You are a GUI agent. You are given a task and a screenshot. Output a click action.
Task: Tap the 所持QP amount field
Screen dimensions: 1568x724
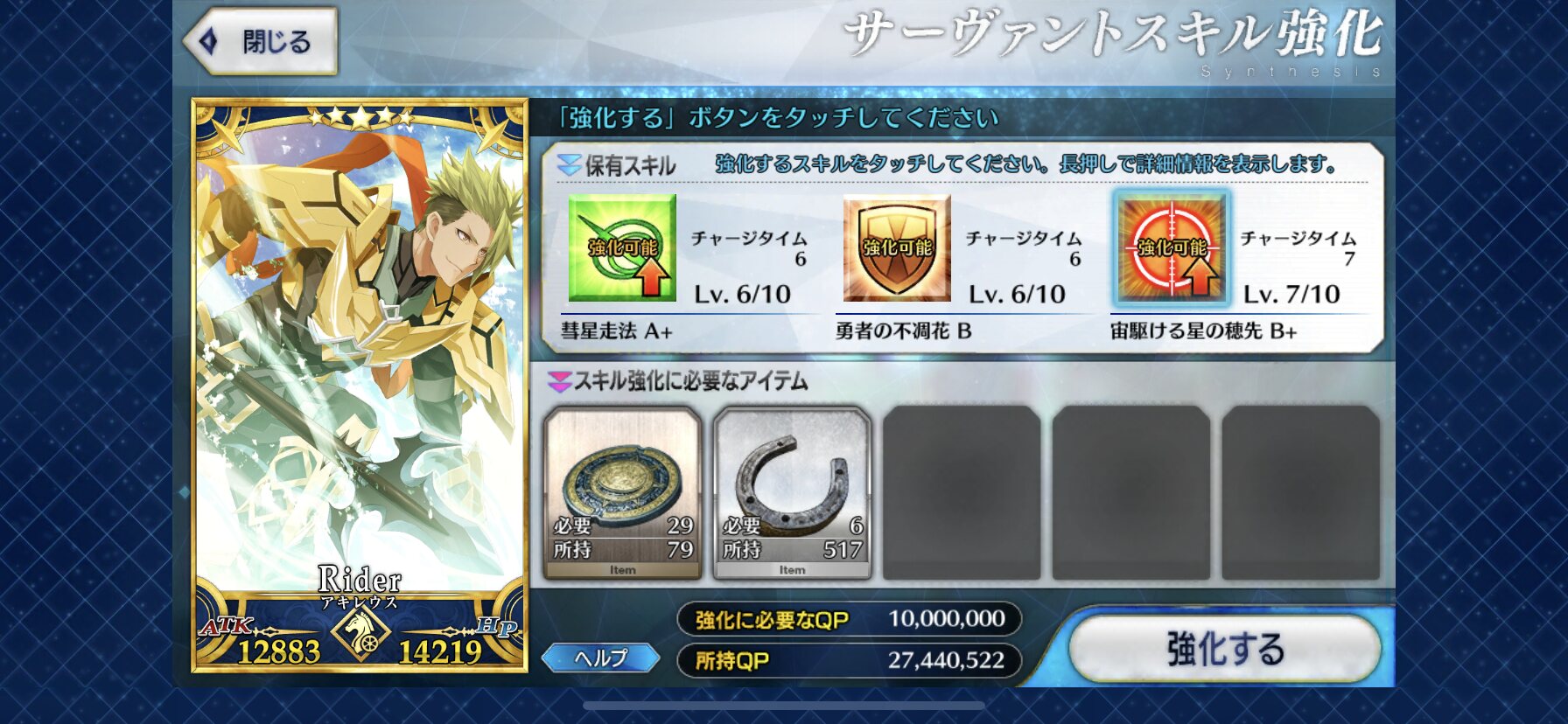pos(849,660)
